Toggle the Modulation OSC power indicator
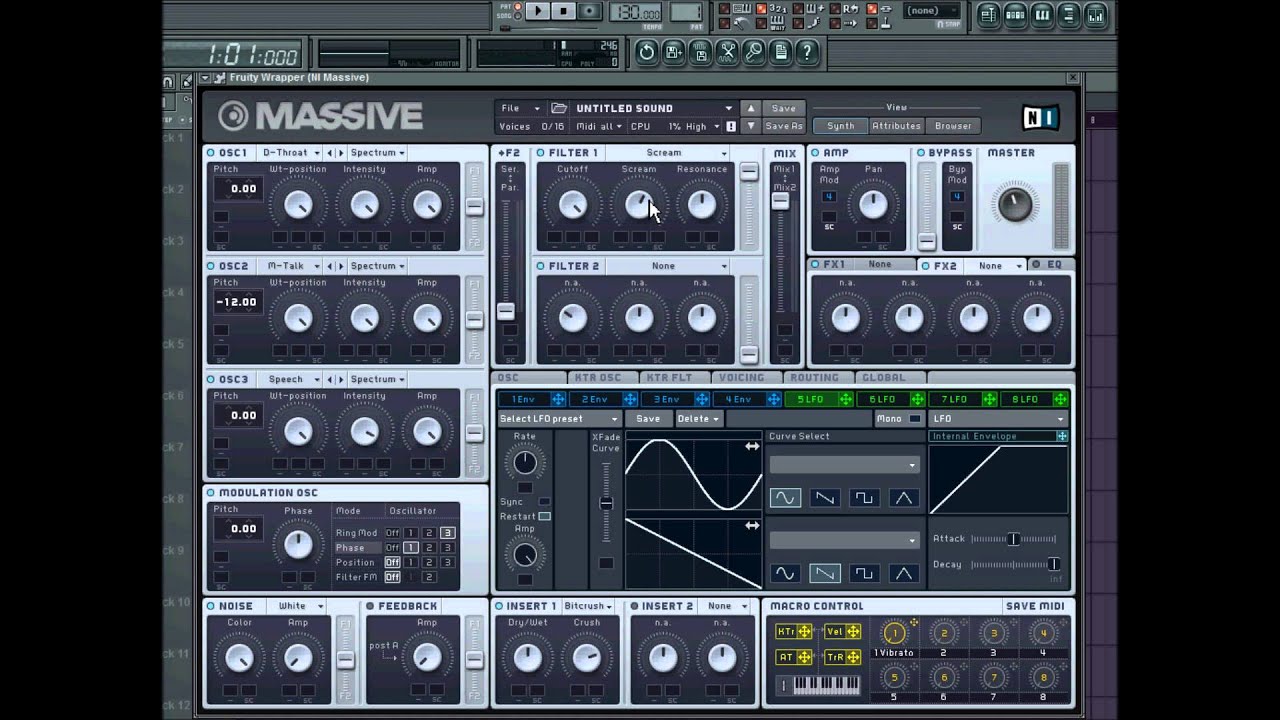1280x720 pixels. (x=211, y=493)
